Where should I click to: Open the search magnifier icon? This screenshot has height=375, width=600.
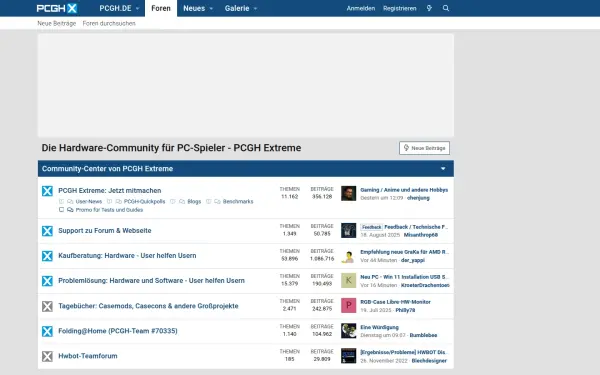pyautogui.click(x=446, y=8)
